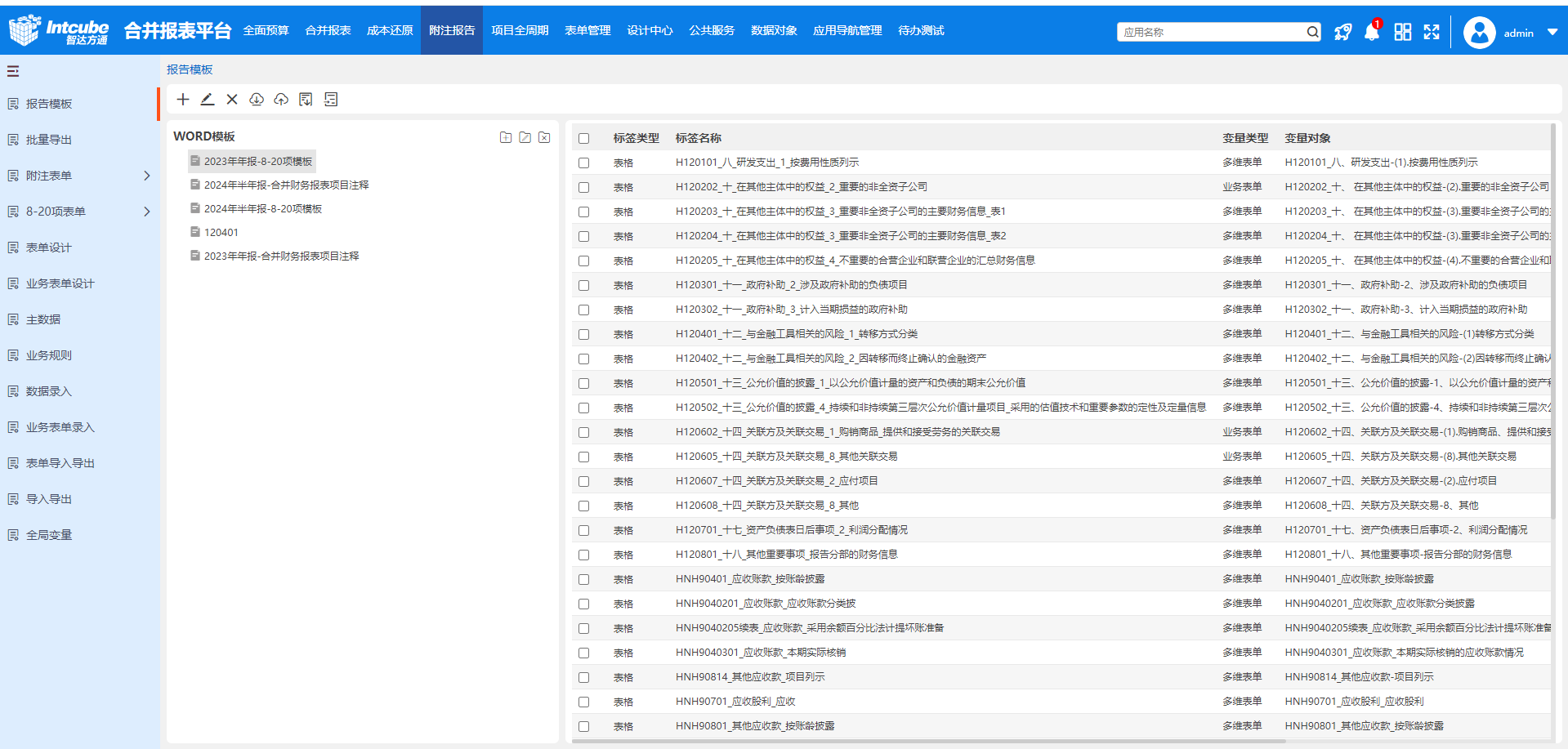The width and height of the screenshot is (1568, 749).
Task: Click the pencil edit icon in toolbar
Action: [x=208, y=100]
